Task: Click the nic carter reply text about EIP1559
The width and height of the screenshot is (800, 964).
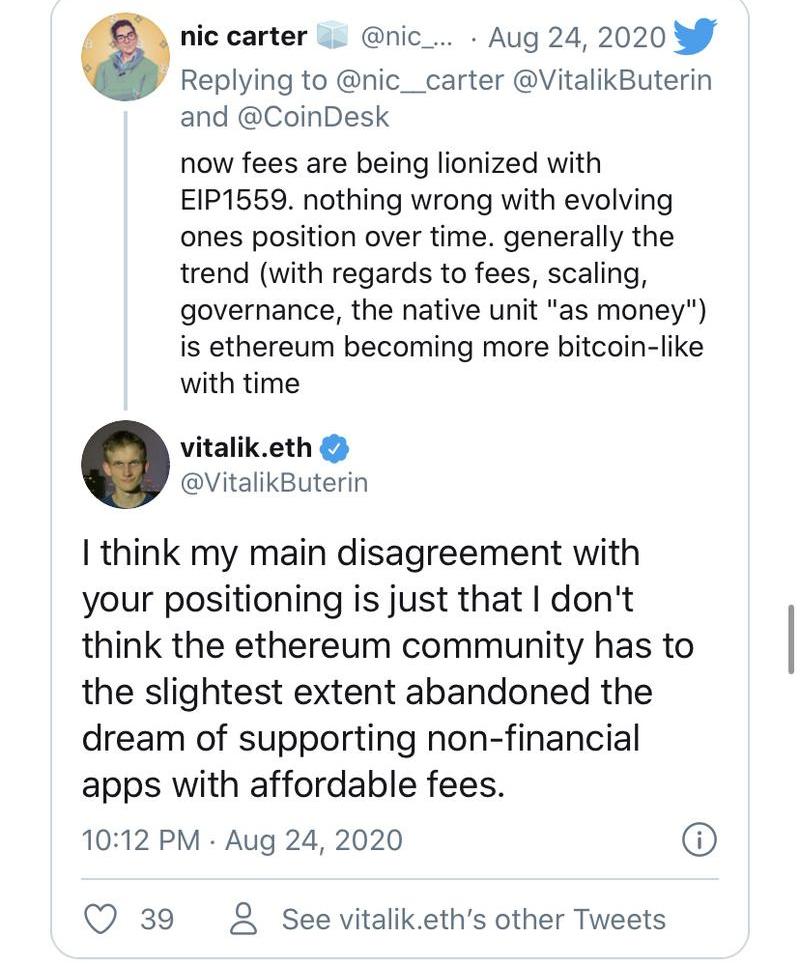Action: [x=443, y=273]
